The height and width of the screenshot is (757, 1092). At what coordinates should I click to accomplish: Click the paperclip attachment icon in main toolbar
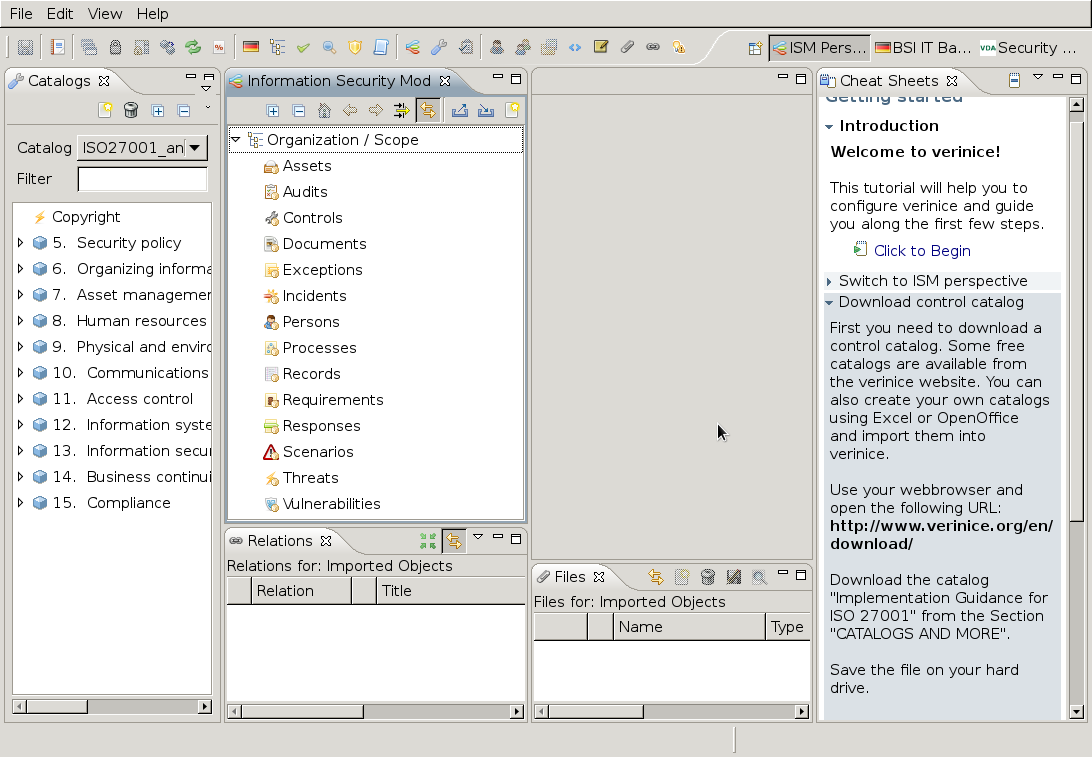(x=627, y=47)
